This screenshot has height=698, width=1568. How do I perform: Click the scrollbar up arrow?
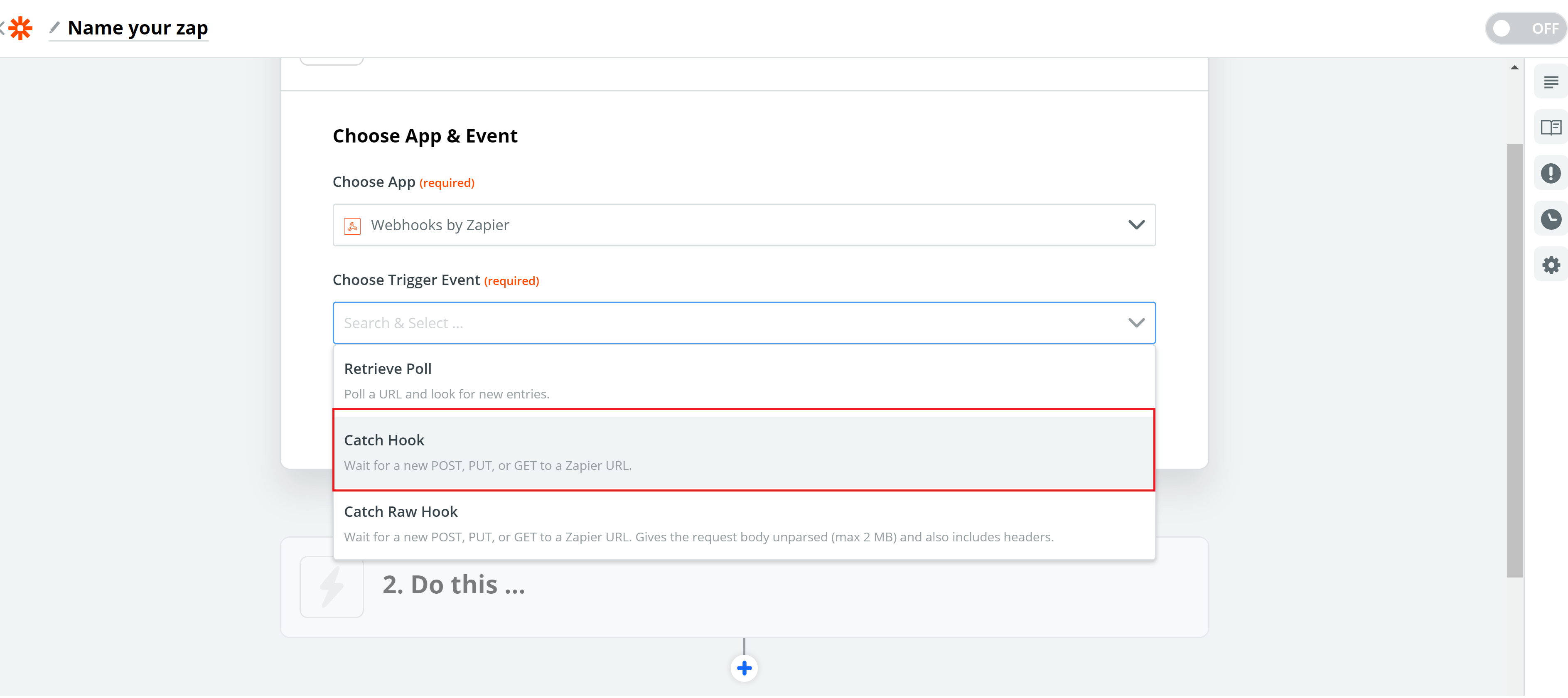pyautogui.click(x=1514, y=68)
